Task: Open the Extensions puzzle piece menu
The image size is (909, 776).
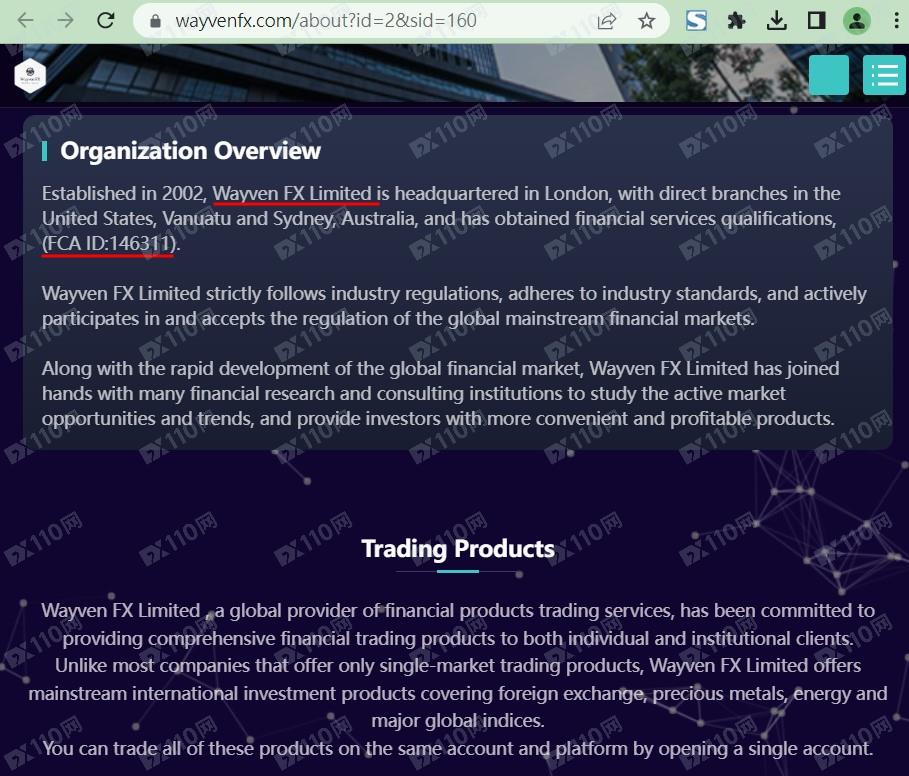Action: [737, 20]
